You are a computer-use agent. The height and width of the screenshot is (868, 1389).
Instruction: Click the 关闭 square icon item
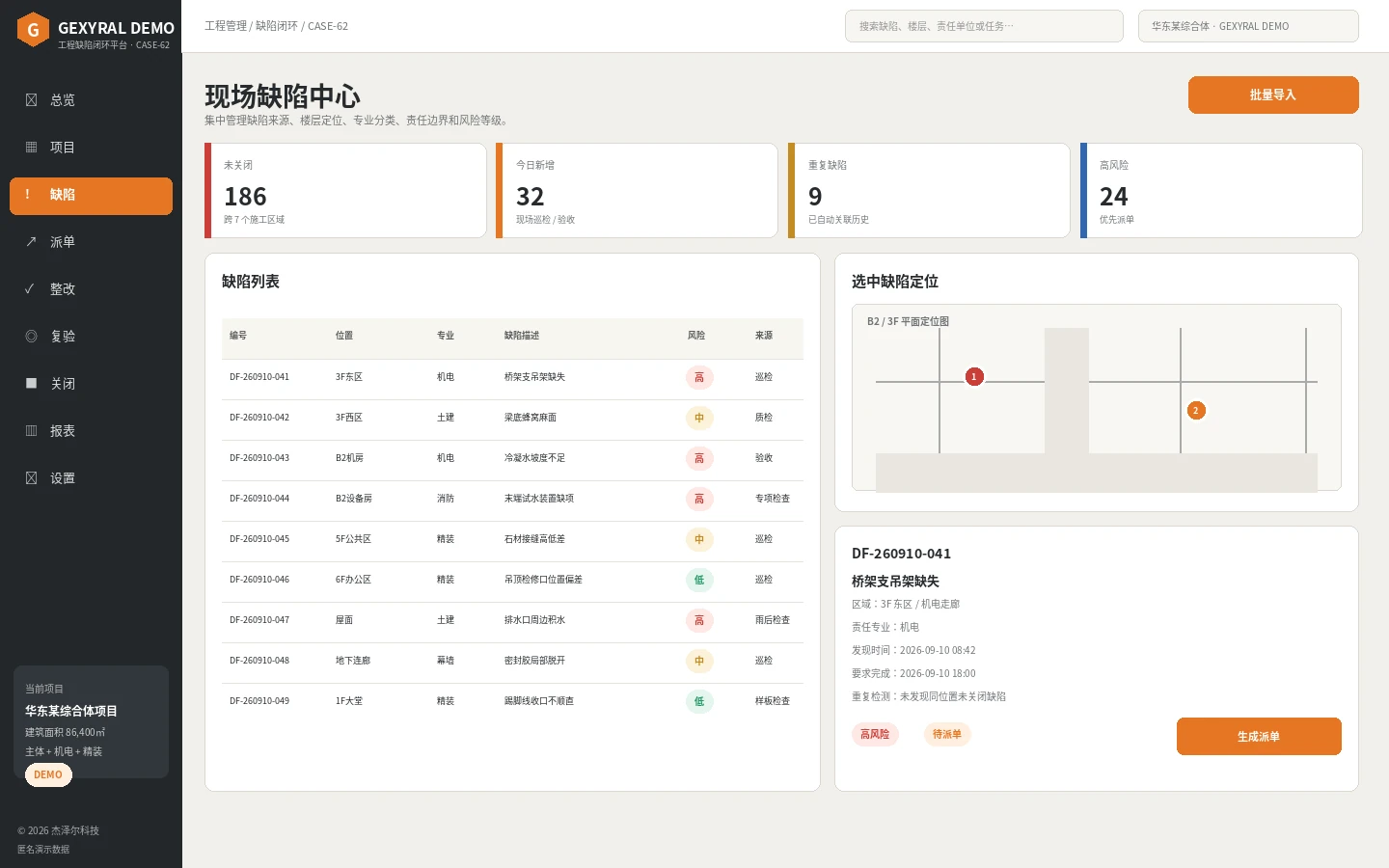[x=31, y=384]
